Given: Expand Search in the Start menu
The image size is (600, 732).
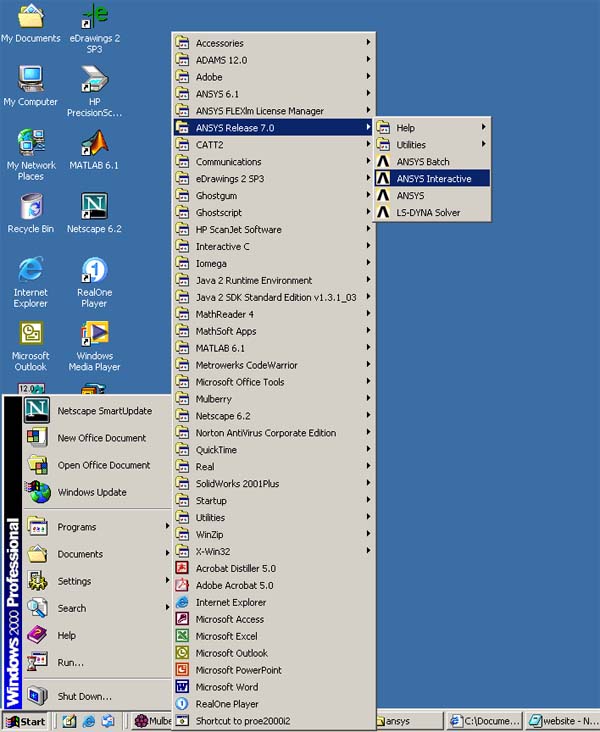Looking at the screenshot, I should point(97,608).
